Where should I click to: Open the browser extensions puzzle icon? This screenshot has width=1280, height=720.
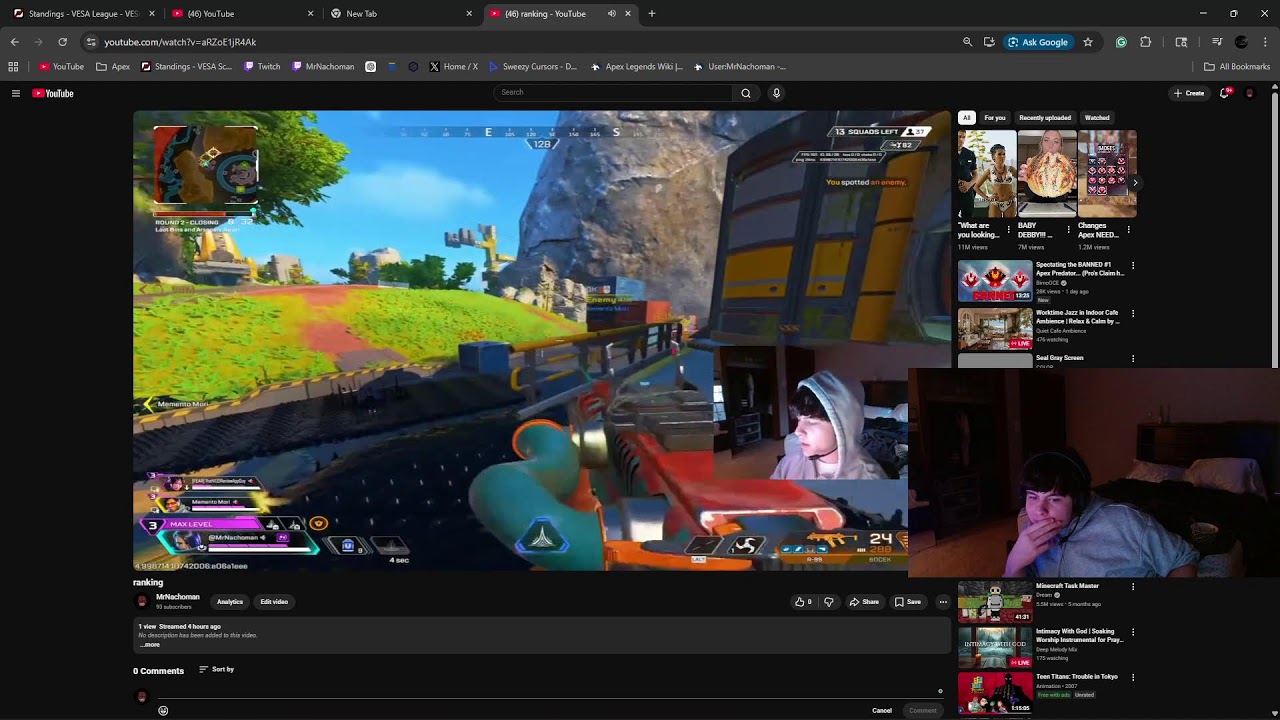(x=1146, y=42)
